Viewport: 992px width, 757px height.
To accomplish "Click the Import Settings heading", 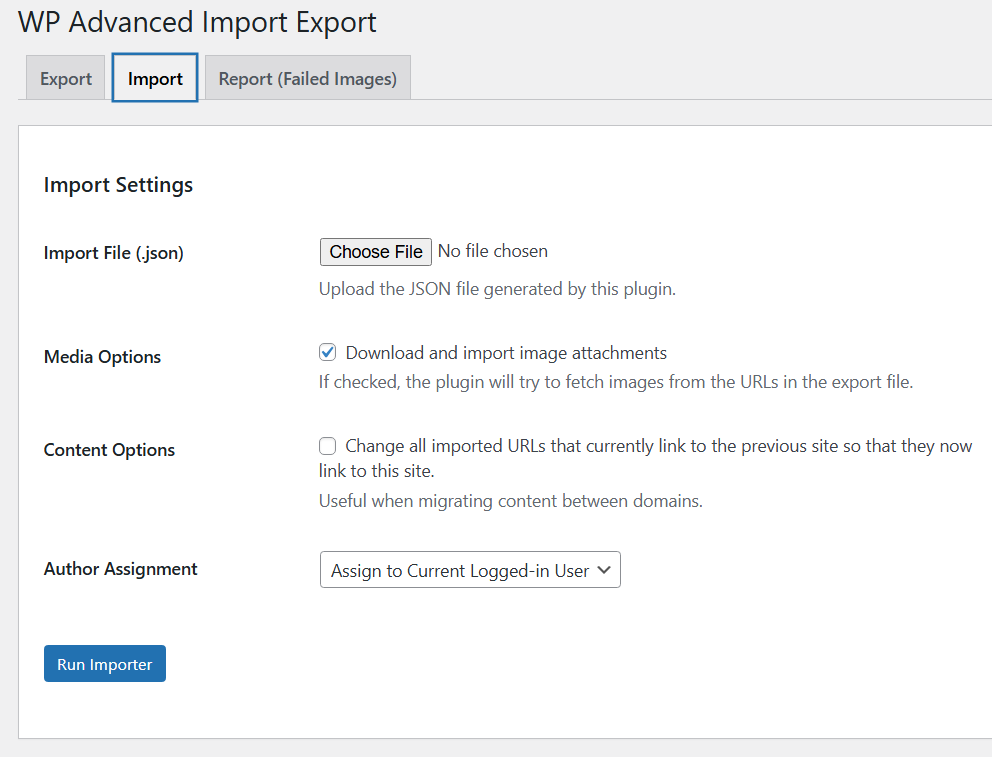I will (118, 185).
